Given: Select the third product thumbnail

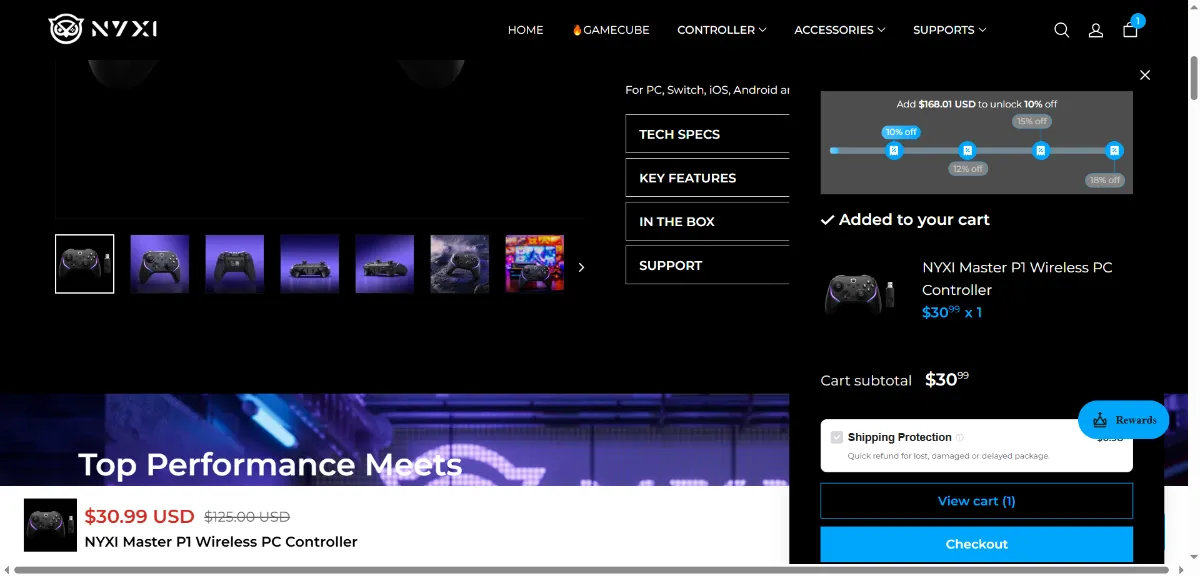Looking at the screenshot, I should [x=235, y=264].
